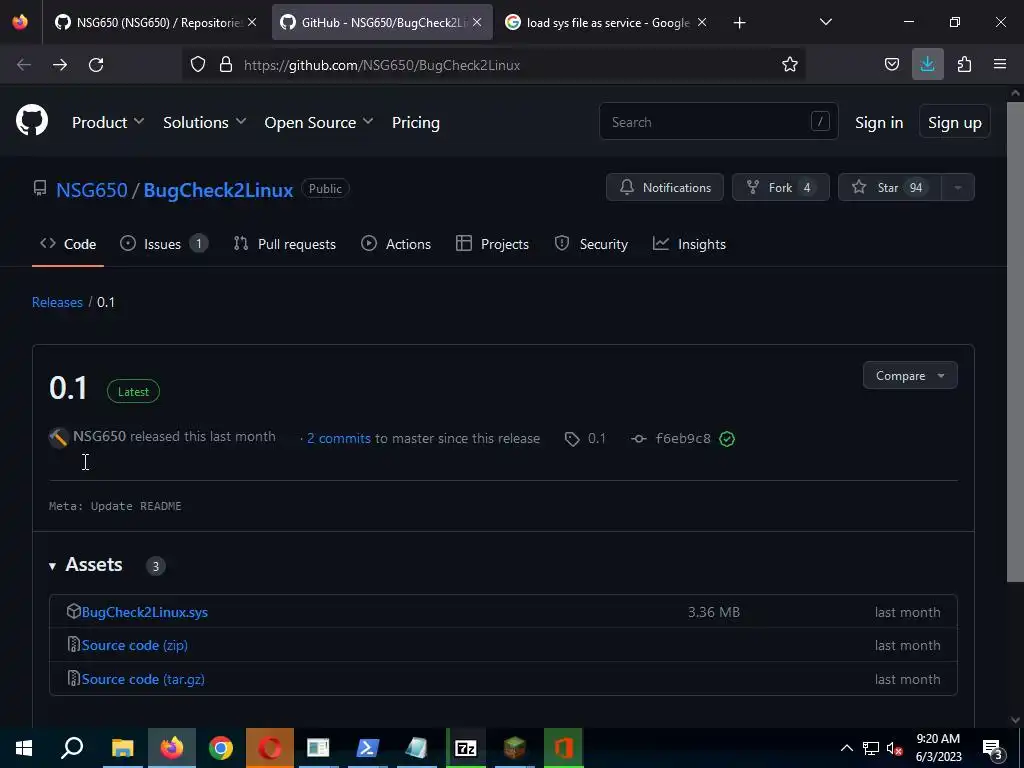Click Save to Pocket icon
Screen dimensions: 1024x768
coord(891,64)
